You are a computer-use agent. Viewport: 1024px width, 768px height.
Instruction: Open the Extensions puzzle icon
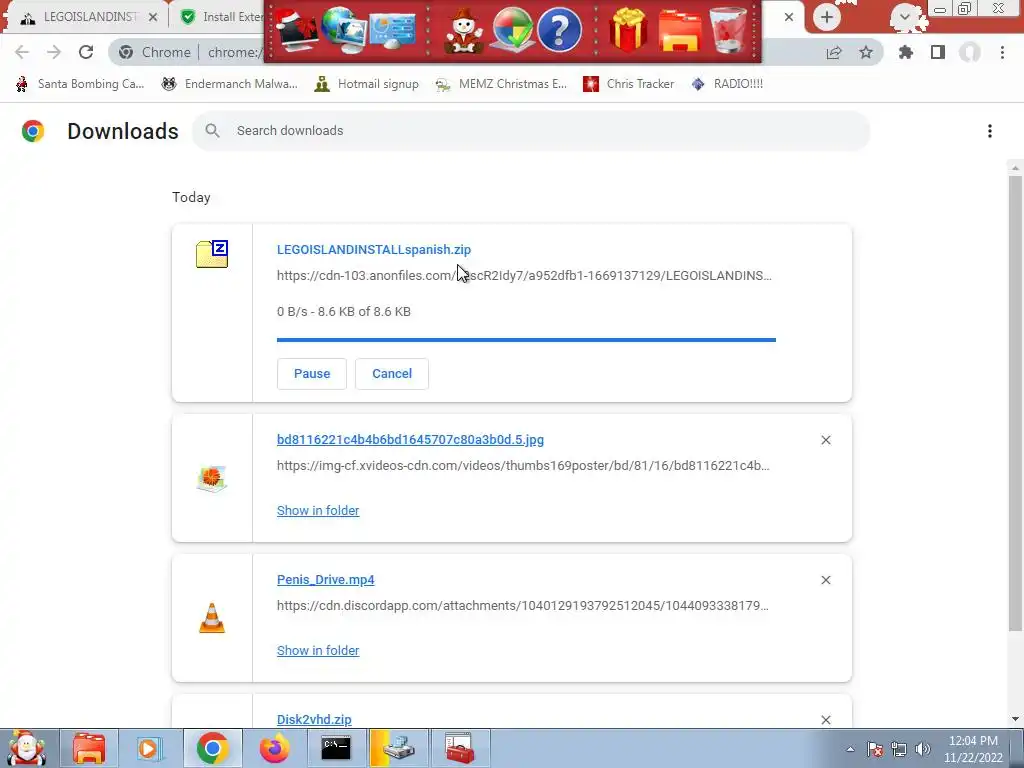tap(906, 52)
